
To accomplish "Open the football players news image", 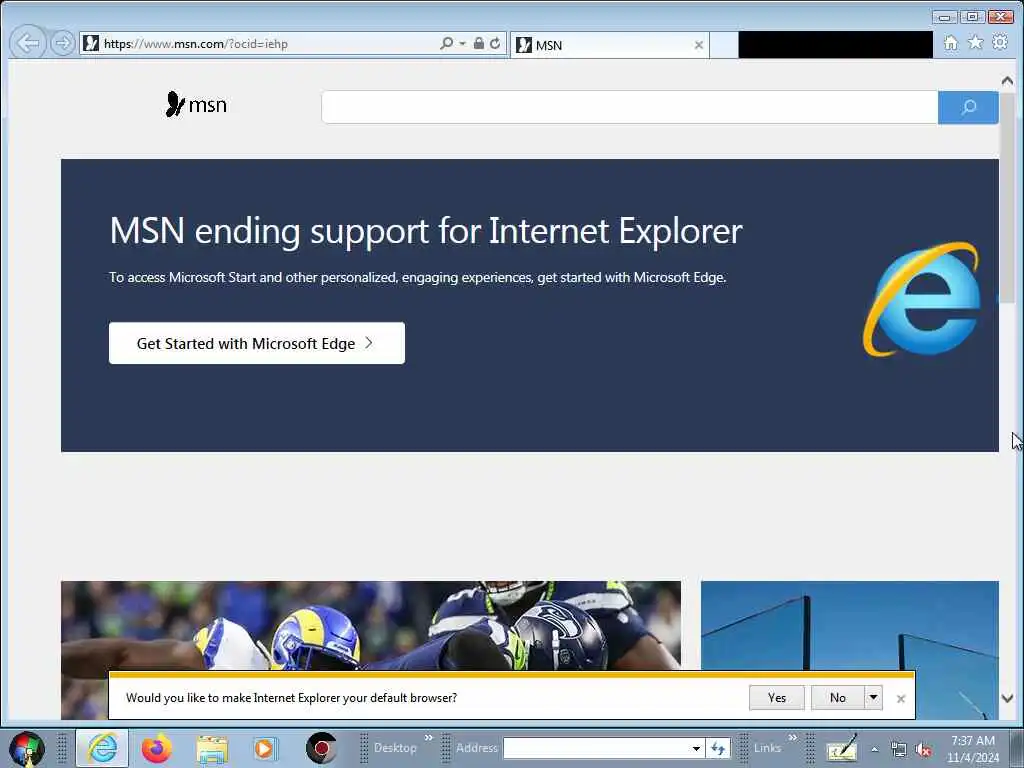I will point(371,626).
